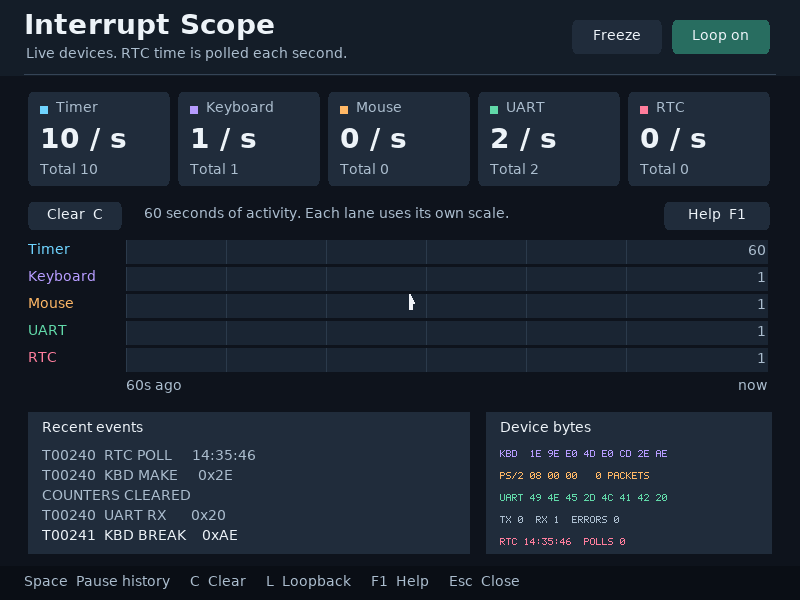
Task: Select the KBD BREAK 0xAE event row
Action: coord(140,536)
